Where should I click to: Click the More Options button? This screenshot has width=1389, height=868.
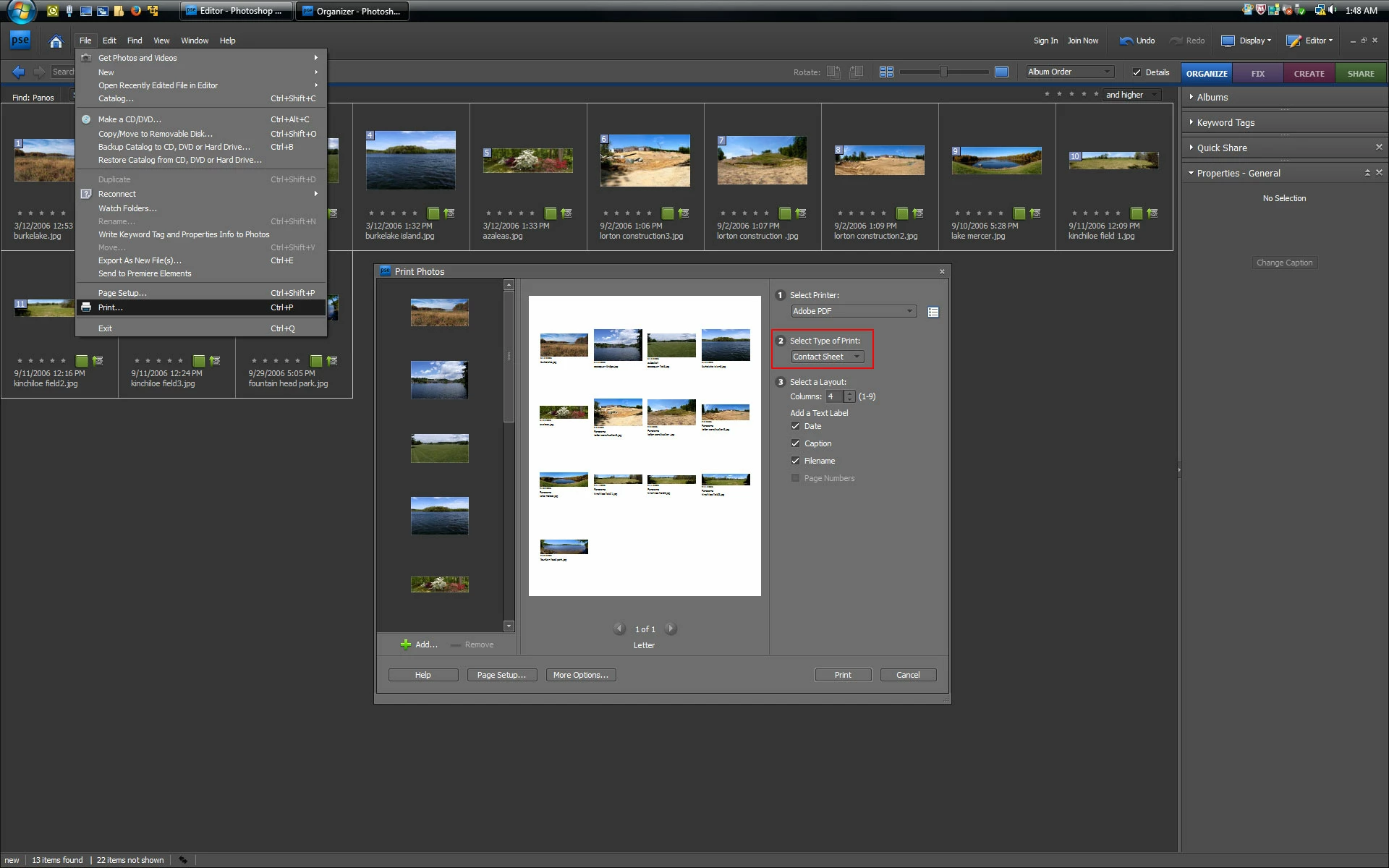[x=580, y=675]
